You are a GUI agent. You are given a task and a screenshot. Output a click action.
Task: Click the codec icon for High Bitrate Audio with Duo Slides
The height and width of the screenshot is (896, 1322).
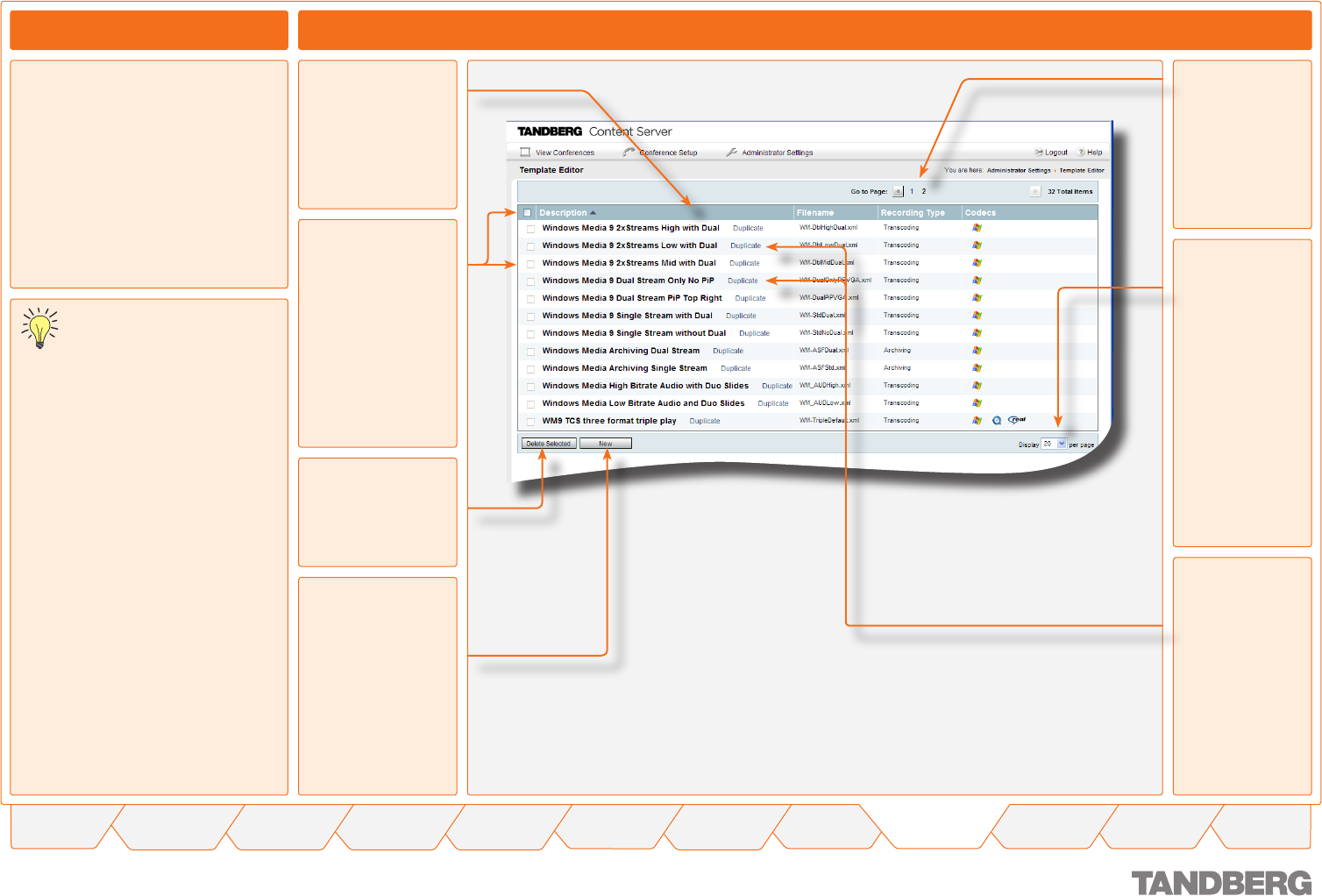click(977, 386)
